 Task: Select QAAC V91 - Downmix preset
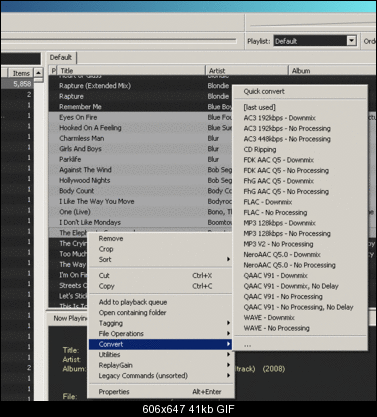pyautogui.click(x=300, y=276)
